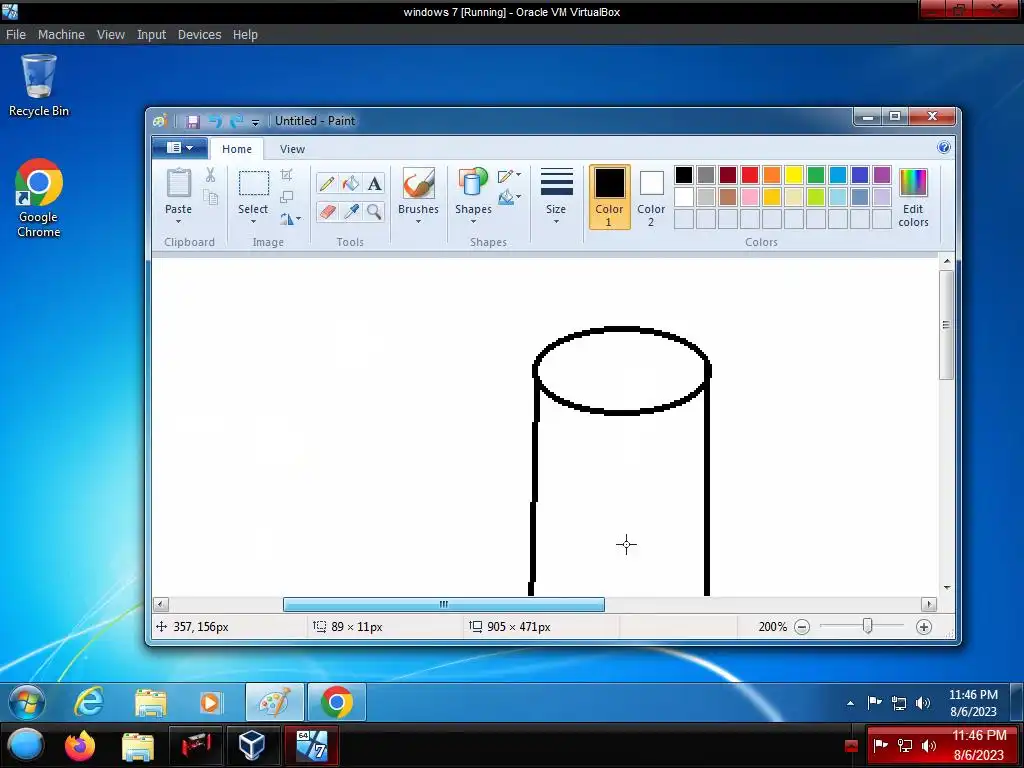Open the shape Outline dropdown

point(509,176)
